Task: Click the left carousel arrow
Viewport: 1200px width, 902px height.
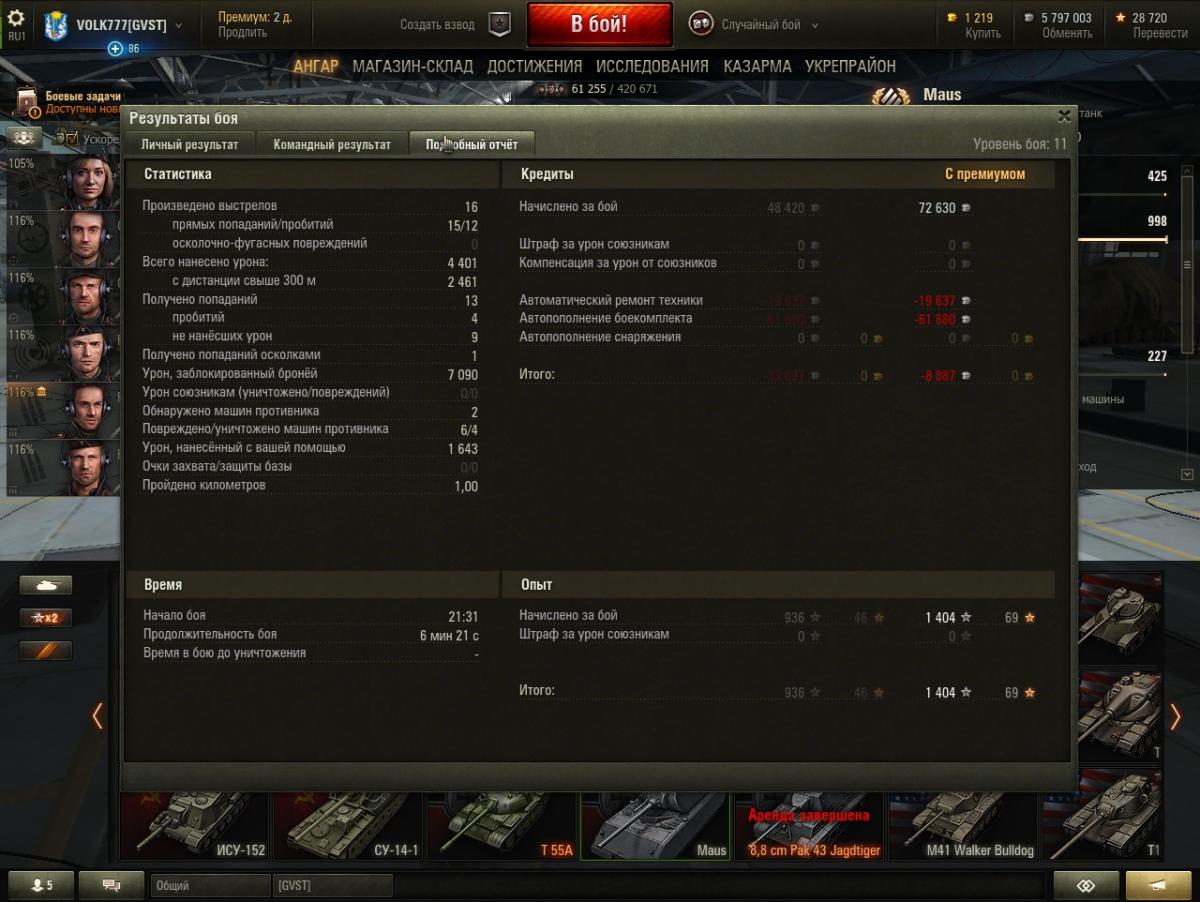Action: click(97, 716)
